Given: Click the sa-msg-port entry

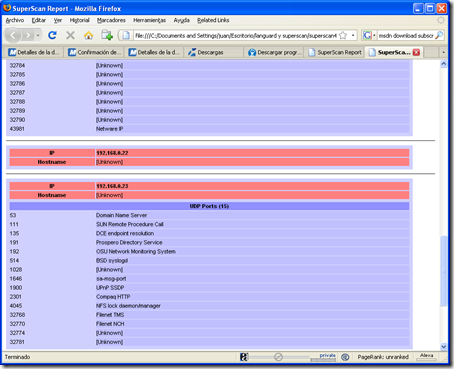Looking at the screenshot, I should 111,279.
